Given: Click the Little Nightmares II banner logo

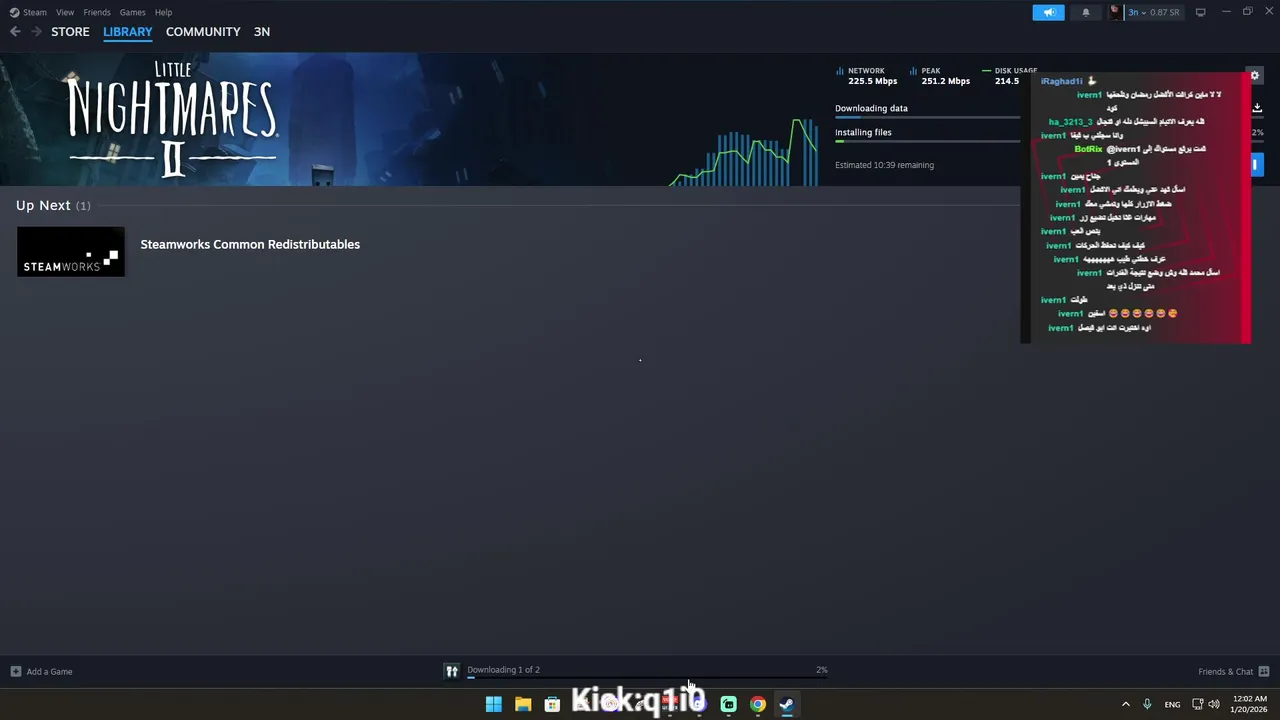Looking at the screenshot, I should pyautogui.click(x=172, y=119).
